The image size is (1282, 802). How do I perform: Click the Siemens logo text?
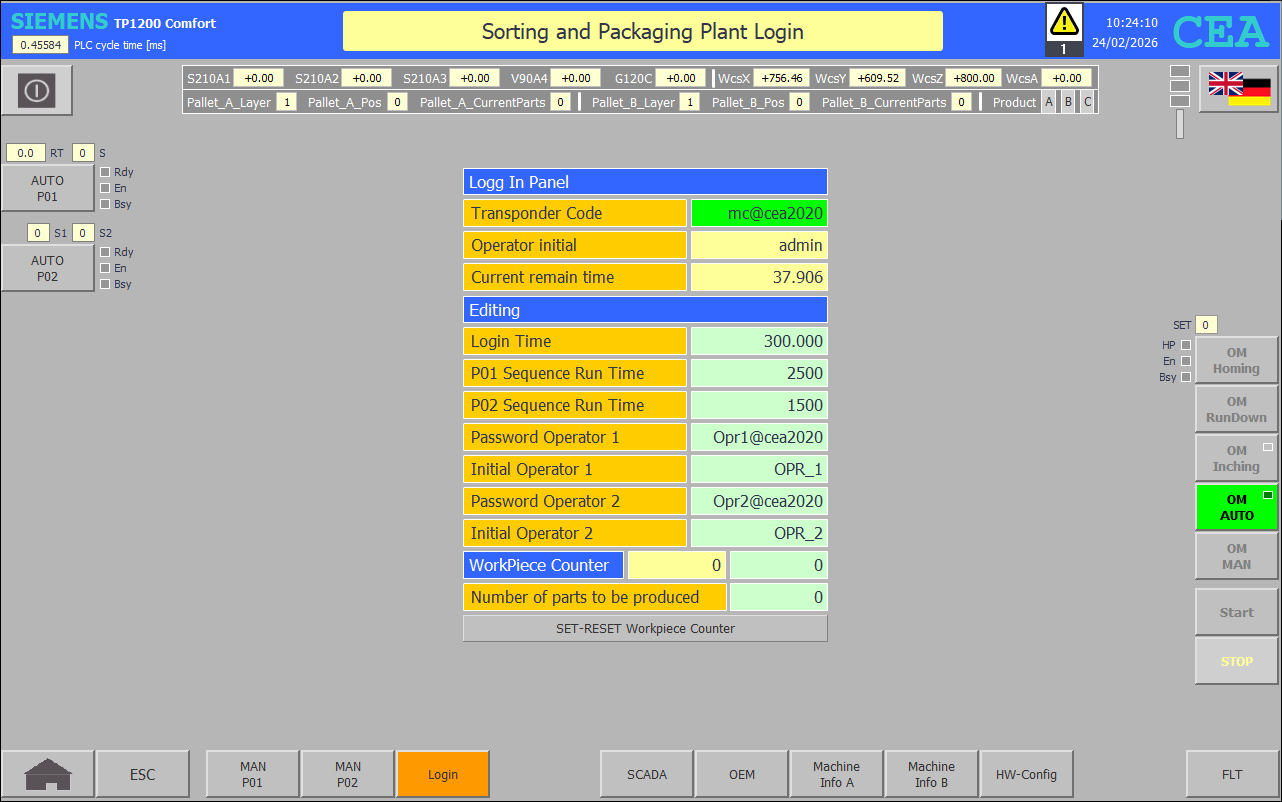tap(59, 22)
